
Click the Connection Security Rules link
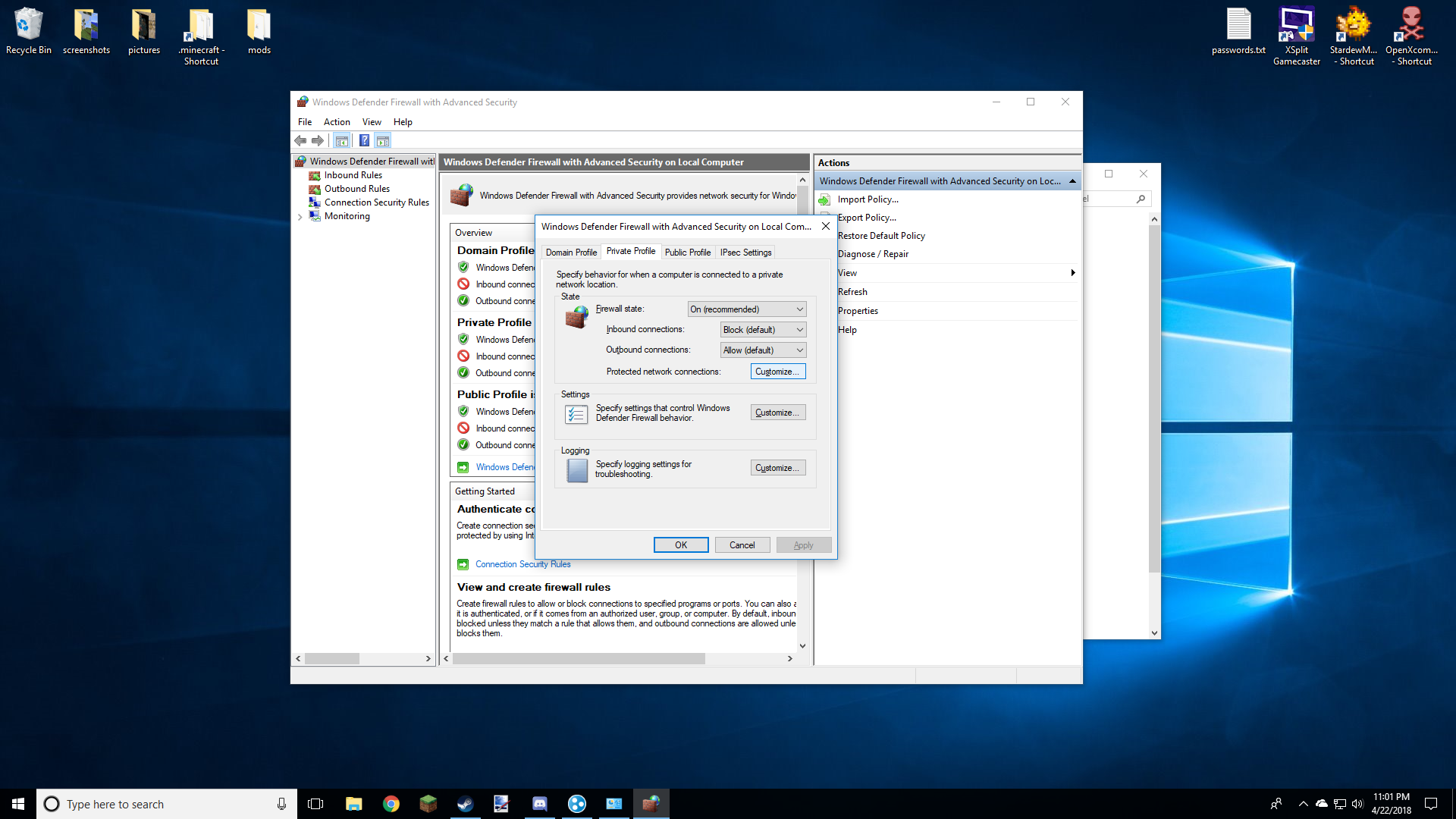(x=522, y=564)
